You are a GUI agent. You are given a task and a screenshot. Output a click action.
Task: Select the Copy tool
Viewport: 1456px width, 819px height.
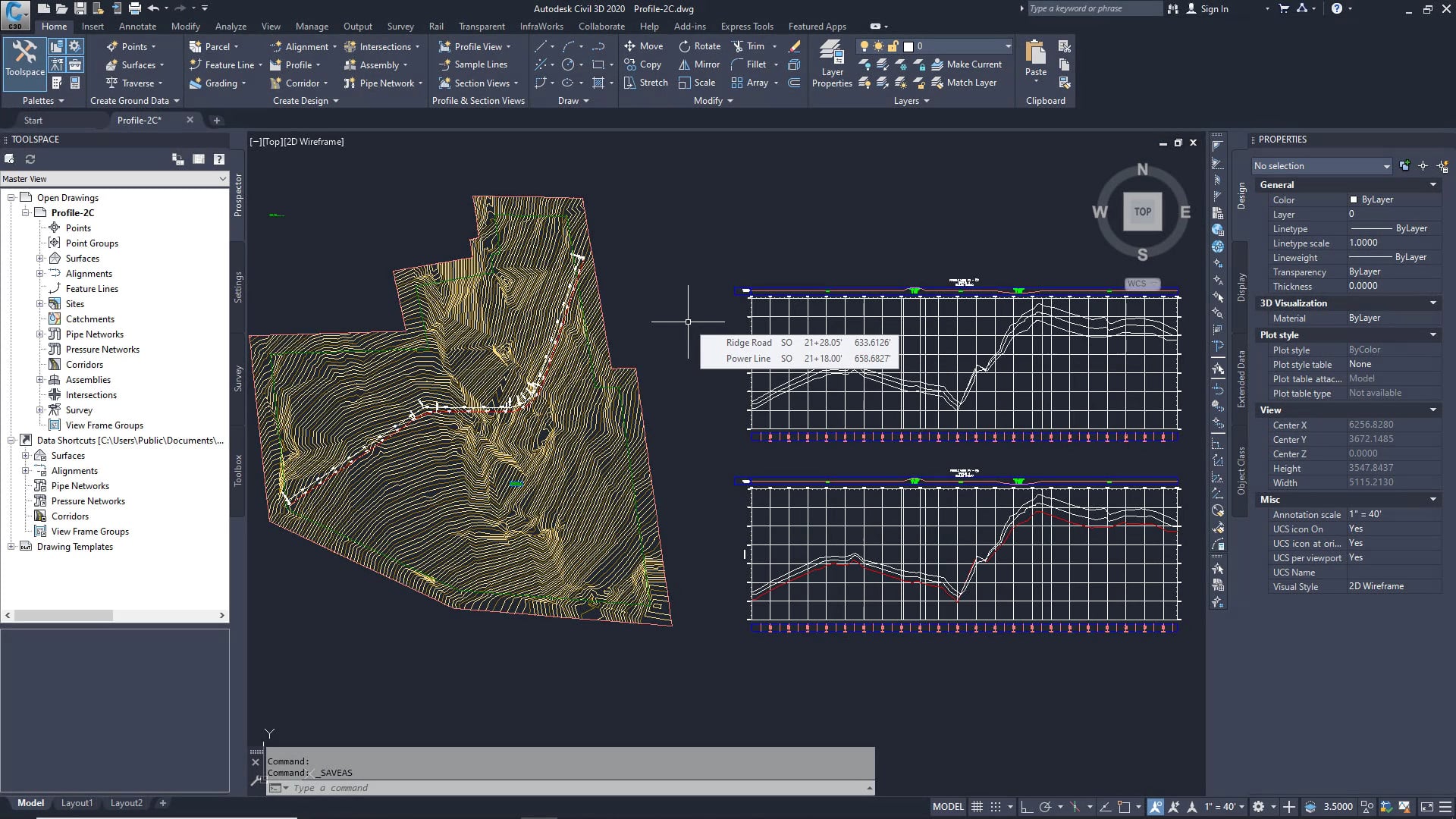point(643,64)
